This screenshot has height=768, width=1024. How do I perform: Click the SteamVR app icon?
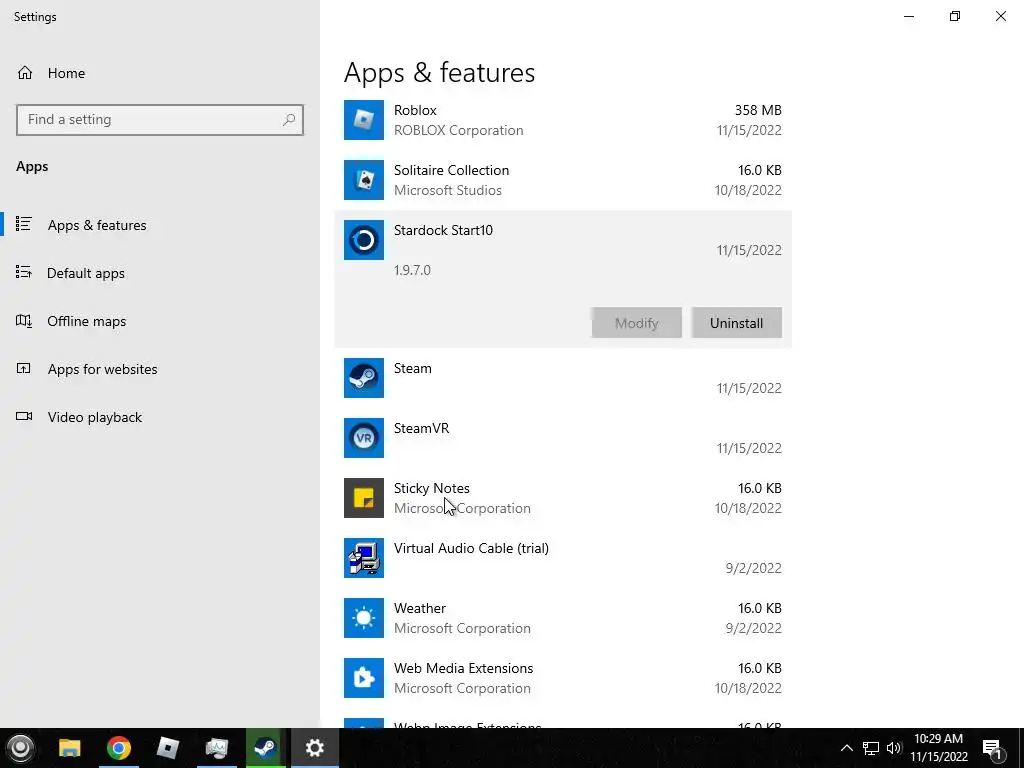tap(364, 438)
